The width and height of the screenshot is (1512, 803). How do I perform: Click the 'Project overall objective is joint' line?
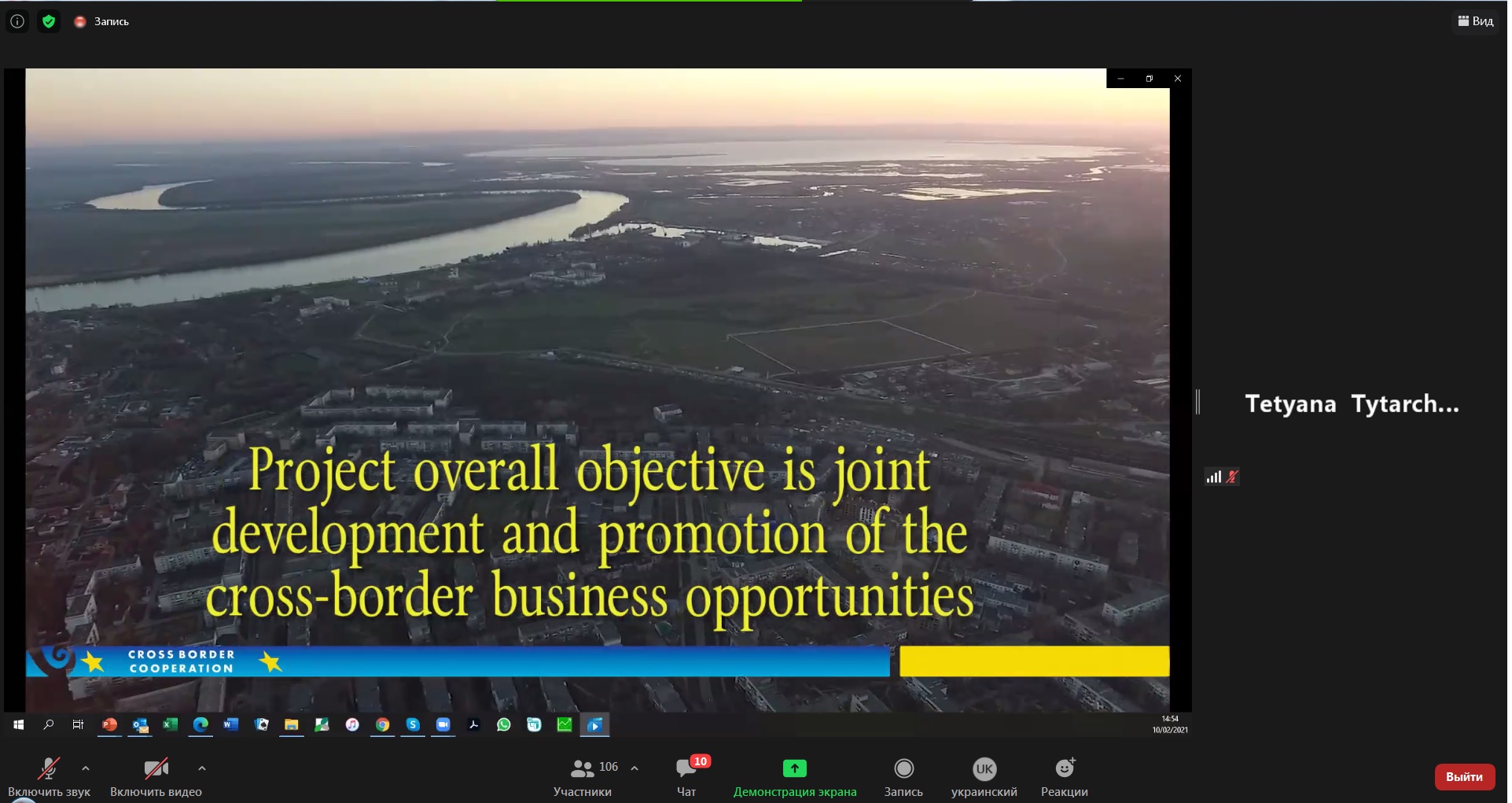pos(590,470)
